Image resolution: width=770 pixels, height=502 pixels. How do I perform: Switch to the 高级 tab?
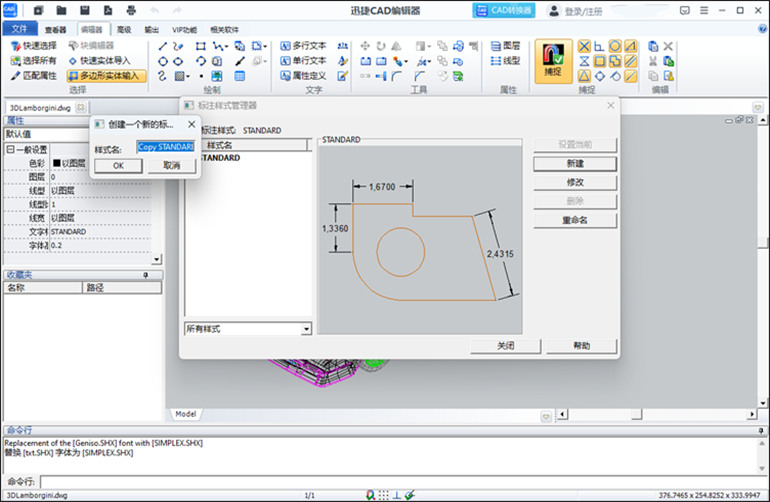124,29
